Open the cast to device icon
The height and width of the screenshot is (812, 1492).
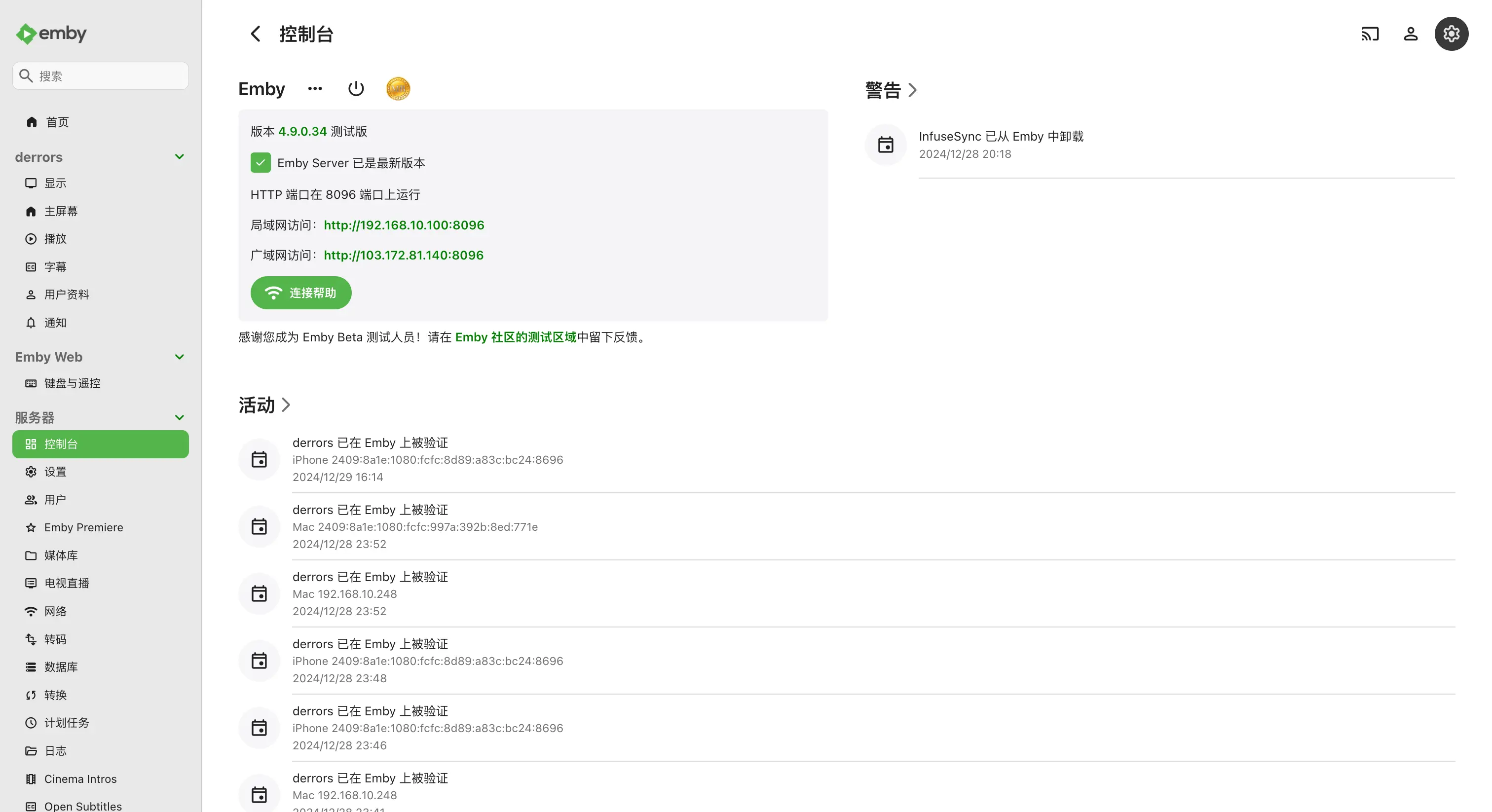1370,34
